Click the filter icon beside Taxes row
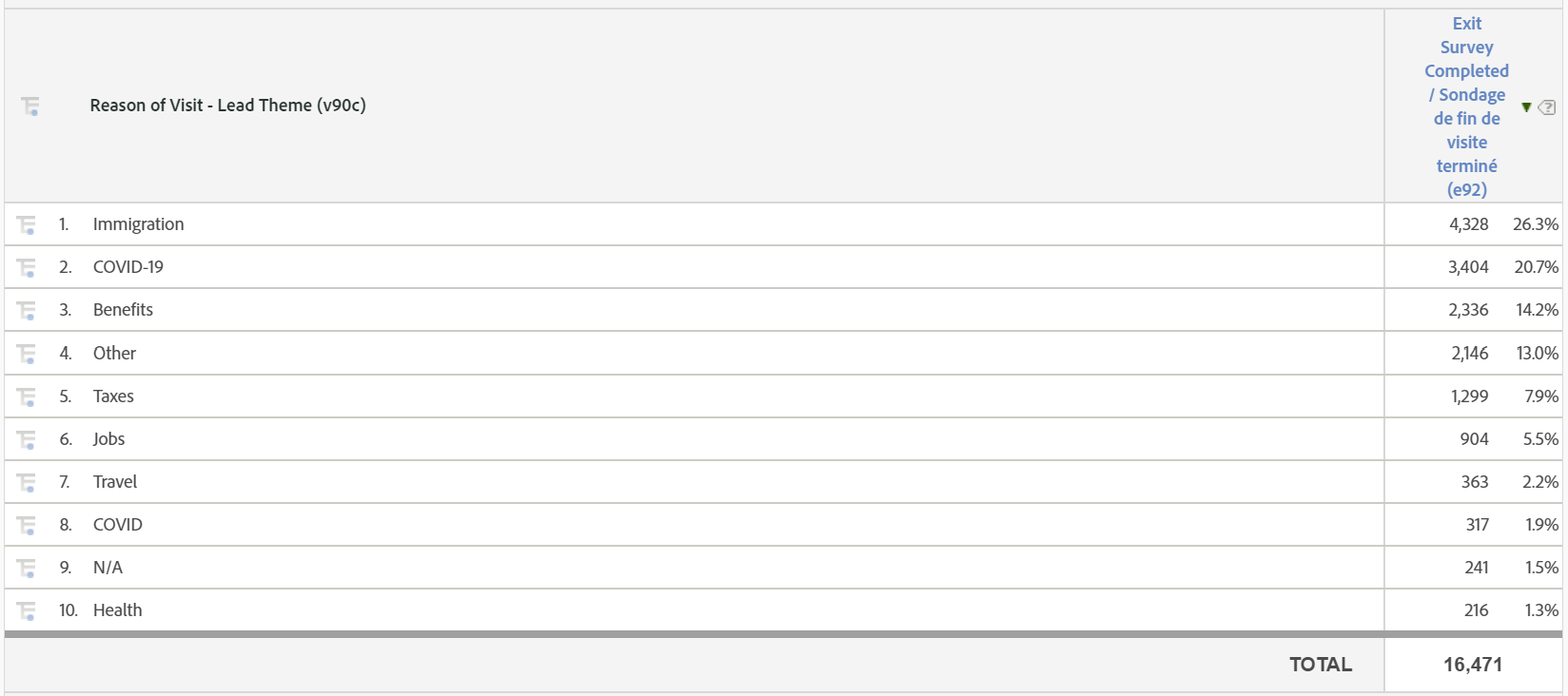Screen dimensions: 1568x696 (x=25, y=396)
